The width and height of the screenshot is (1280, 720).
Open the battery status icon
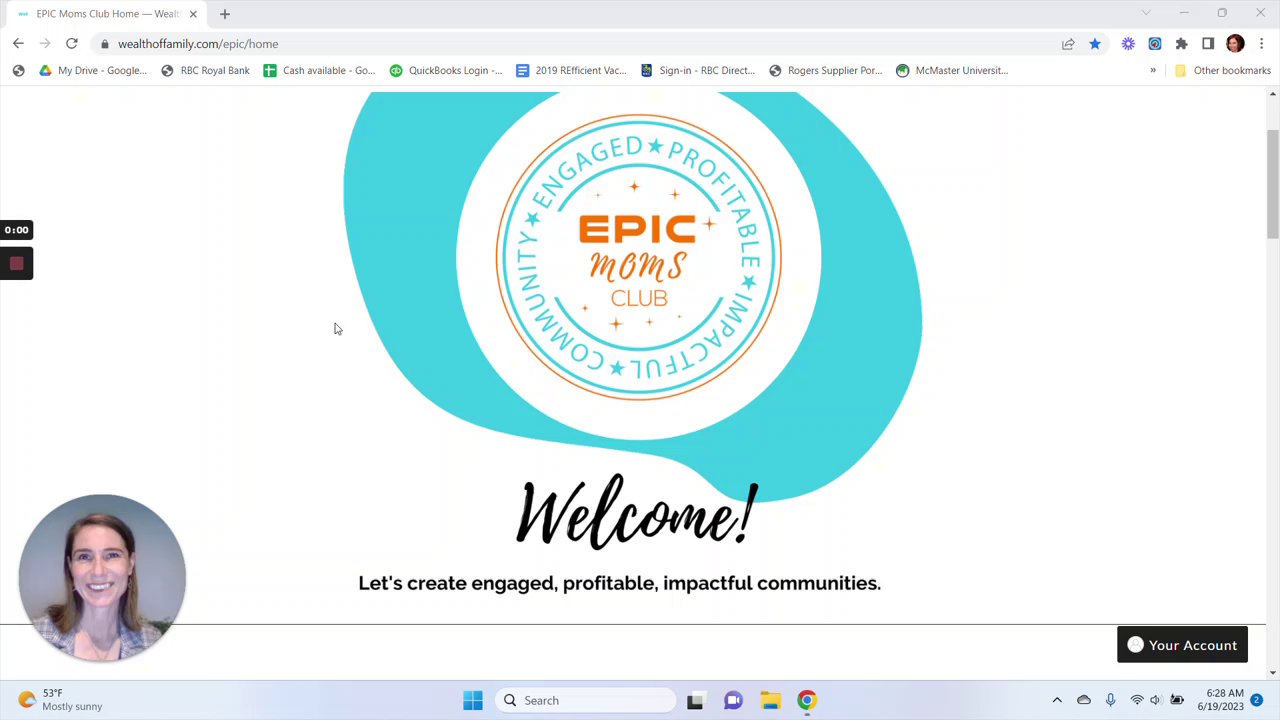1177,700
